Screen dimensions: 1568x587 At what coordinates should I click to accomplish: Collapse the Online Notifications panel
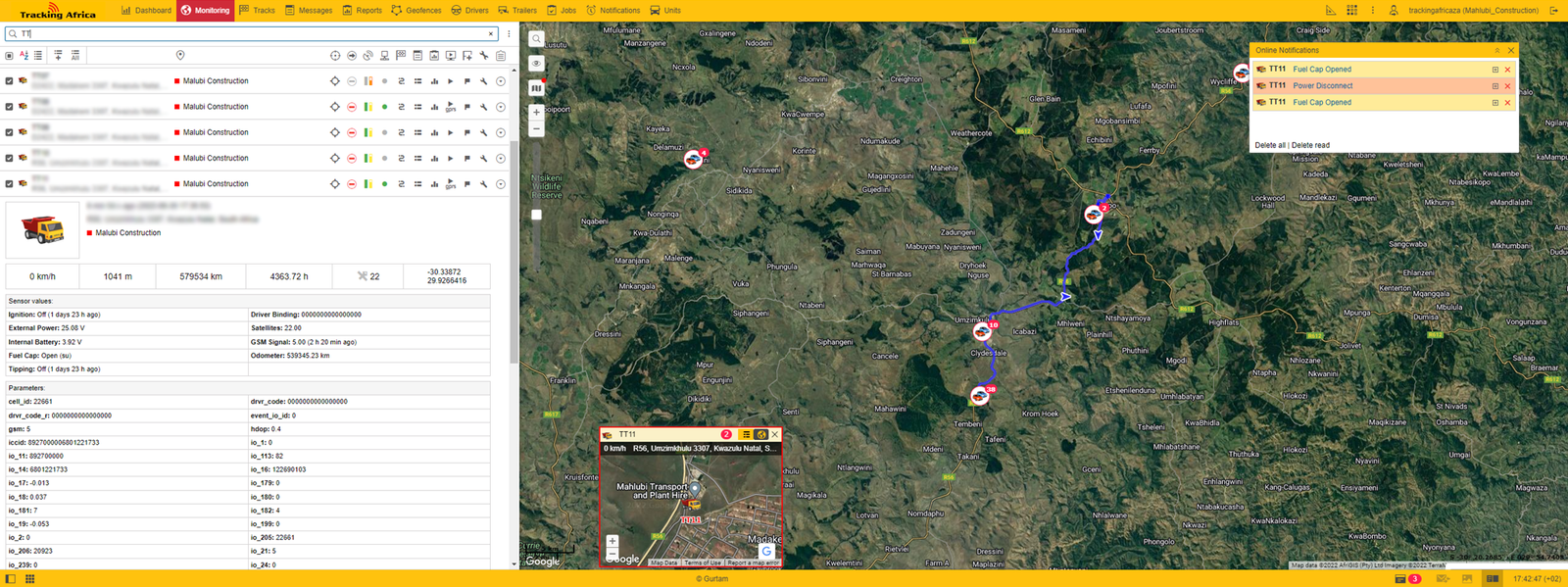[1496, 50]
